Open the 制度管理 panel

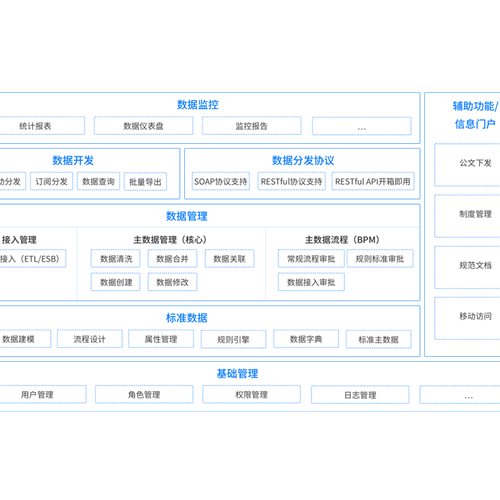point(467,216)
